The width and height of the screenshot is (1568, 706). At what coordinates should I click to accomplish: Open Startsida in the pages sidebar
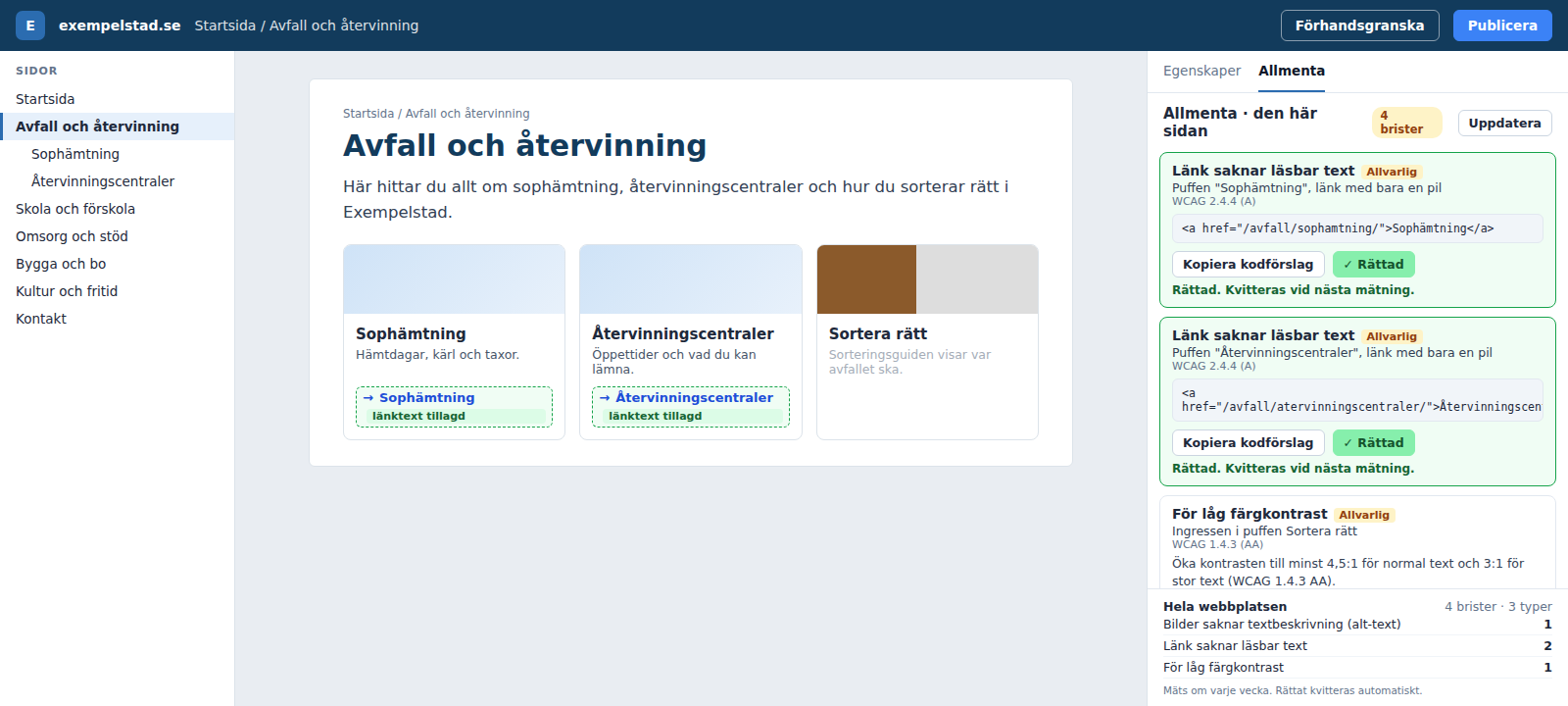click(x=117, y=99)
